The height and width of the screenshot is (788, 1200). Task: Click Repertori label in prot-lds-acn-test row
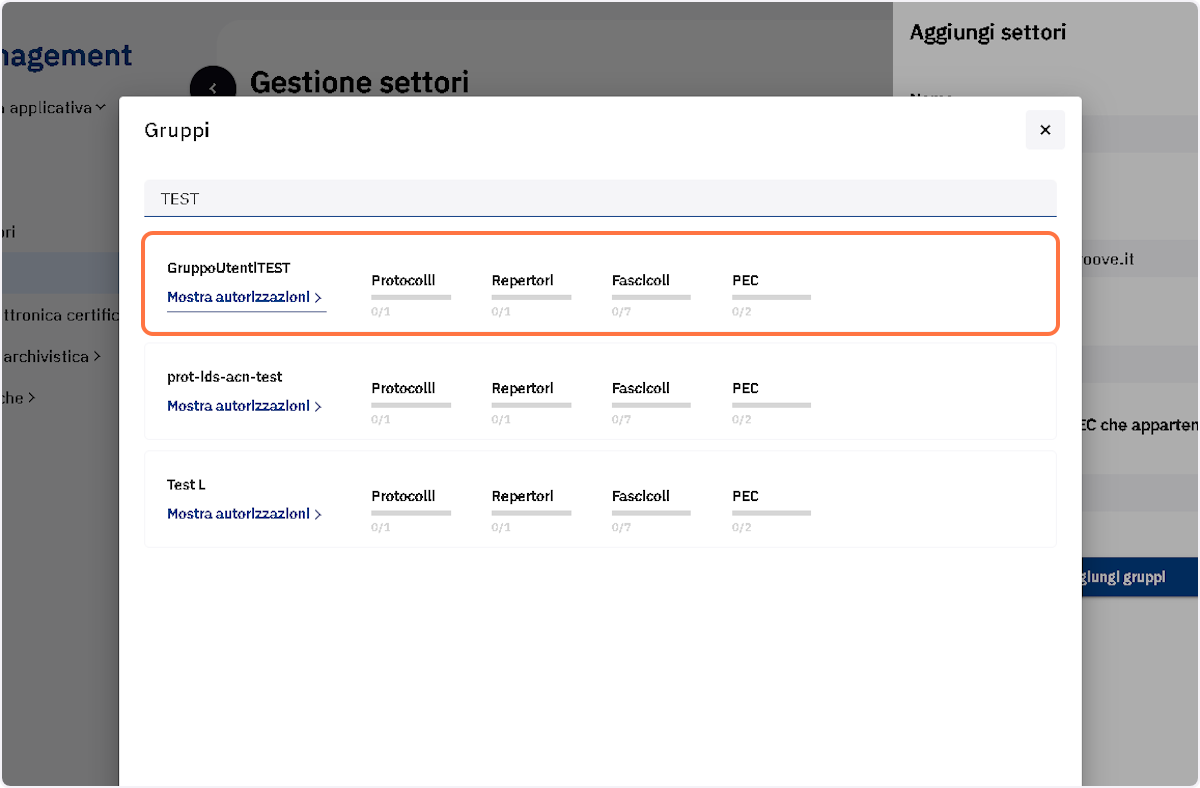click(x=522, y=388)
